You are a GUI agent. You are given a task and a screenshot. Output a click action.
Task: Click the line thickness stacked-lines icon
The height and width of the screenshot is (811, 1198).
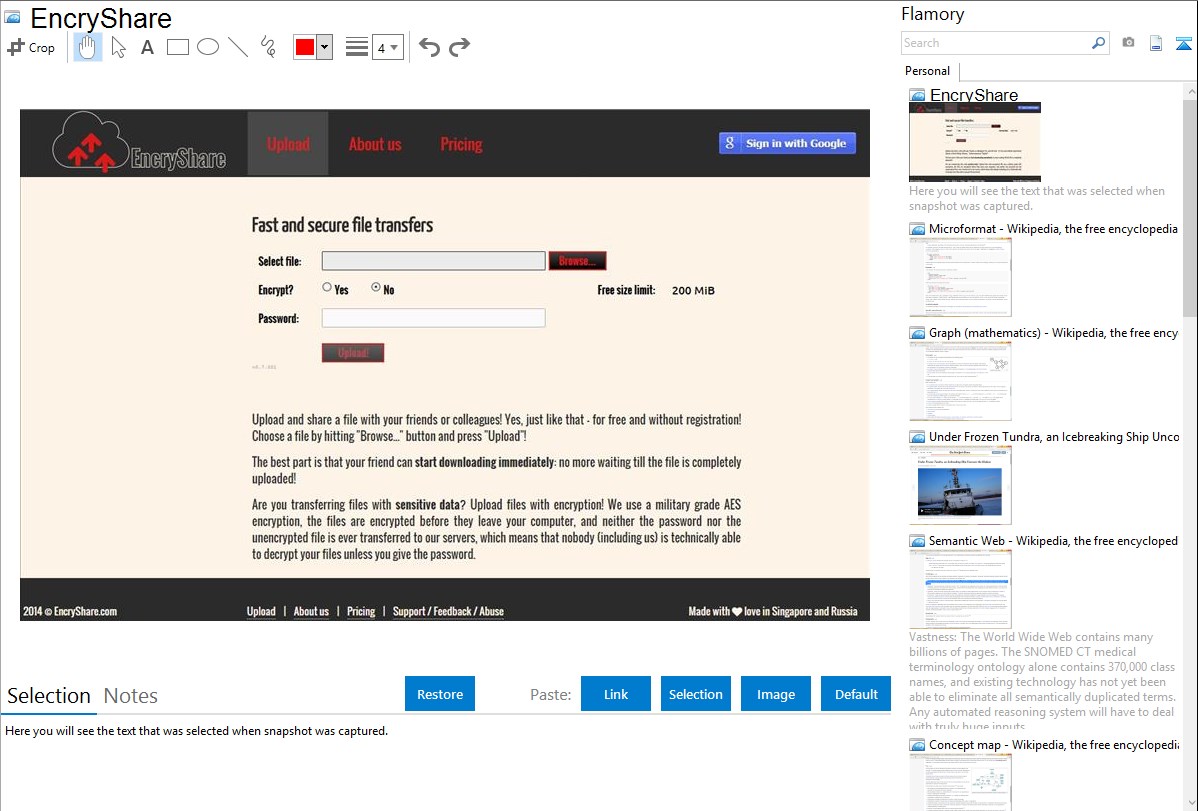coord(357,47)
